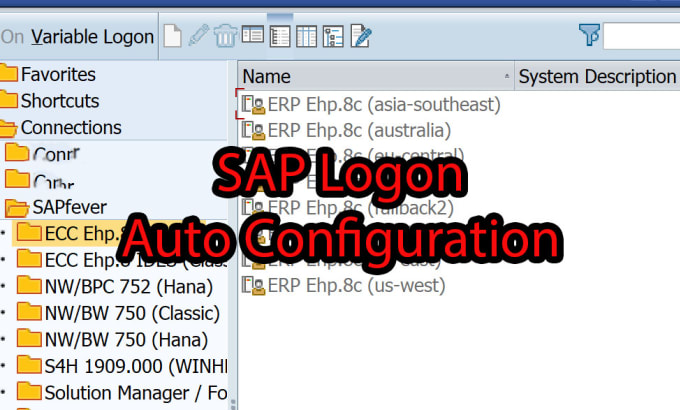
Task: Select ERP Ehp.8c (asia-southeast) entry
Action: (371, 105)
